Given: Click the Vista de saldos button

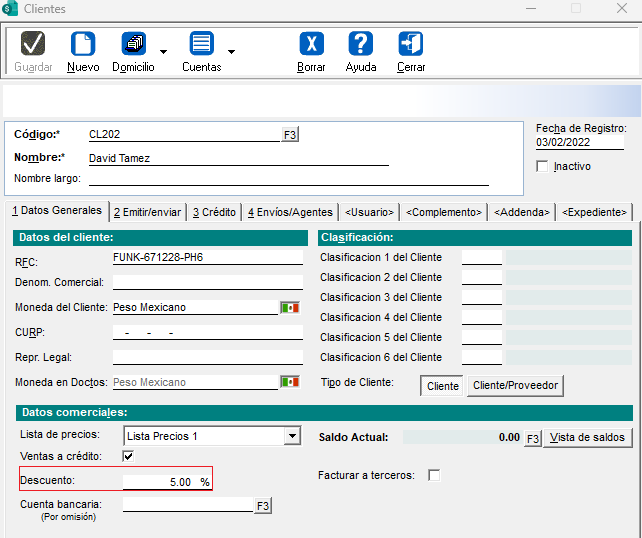Looking at the screenshot, I should coord(588,437).
